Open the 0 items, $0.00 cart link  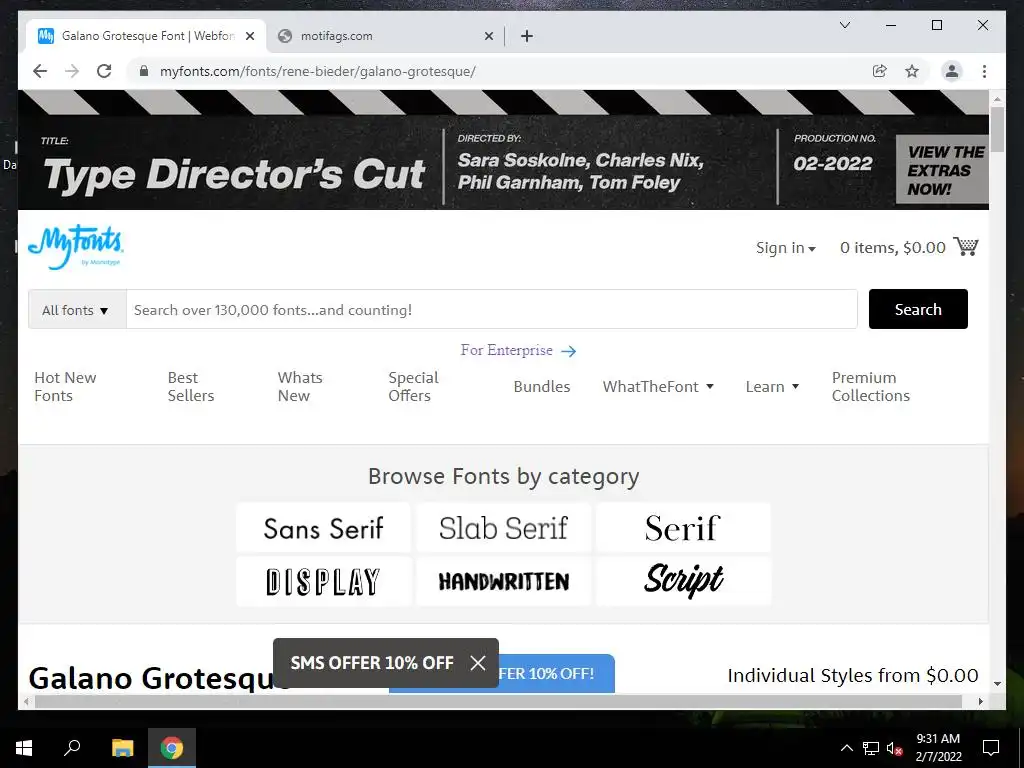(893, 248)
